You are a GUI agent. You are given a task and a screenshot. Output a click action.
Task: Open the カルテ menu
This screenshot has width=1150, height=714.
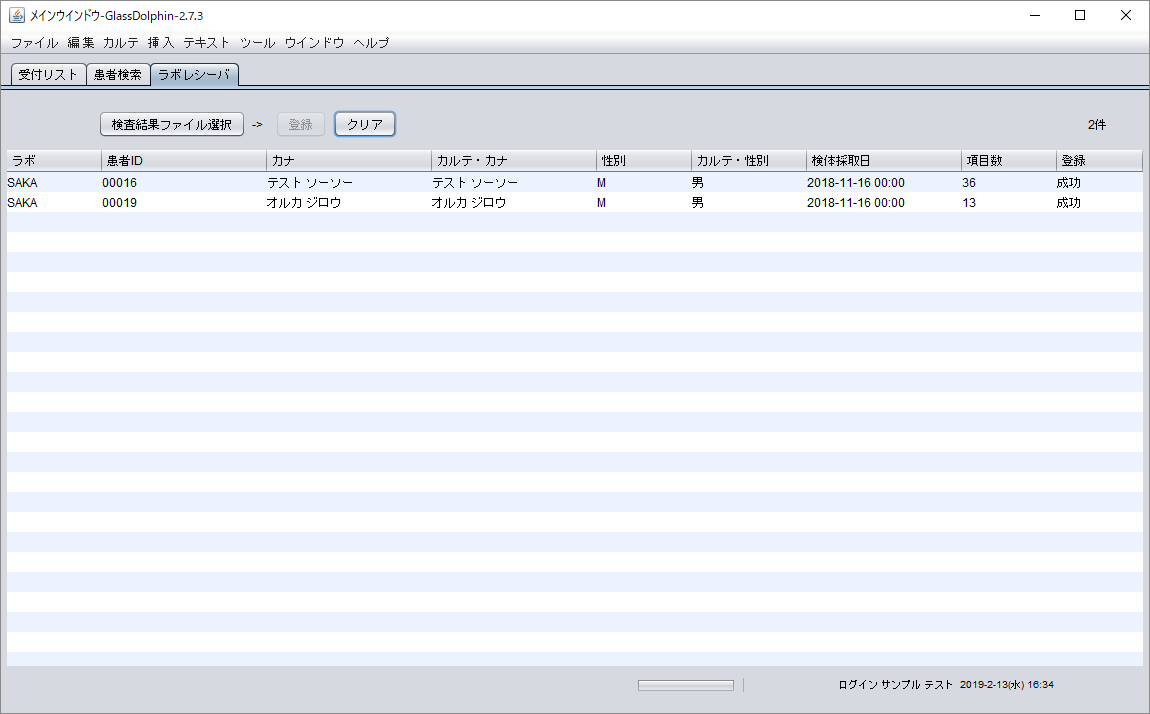pyautogui.click(x=121, y=43)
